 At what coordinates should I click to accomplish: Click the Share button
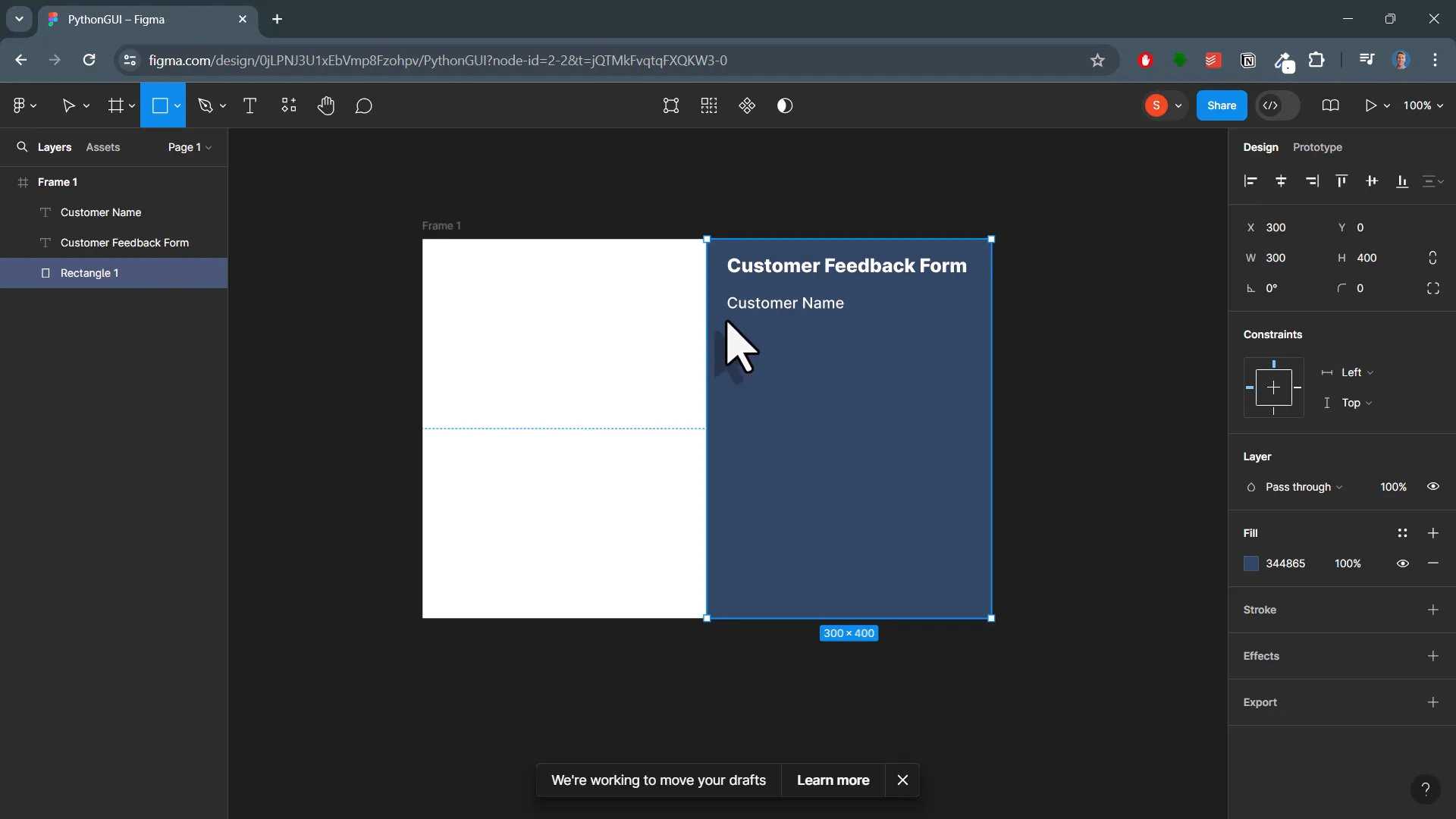tap(1222, 105)
